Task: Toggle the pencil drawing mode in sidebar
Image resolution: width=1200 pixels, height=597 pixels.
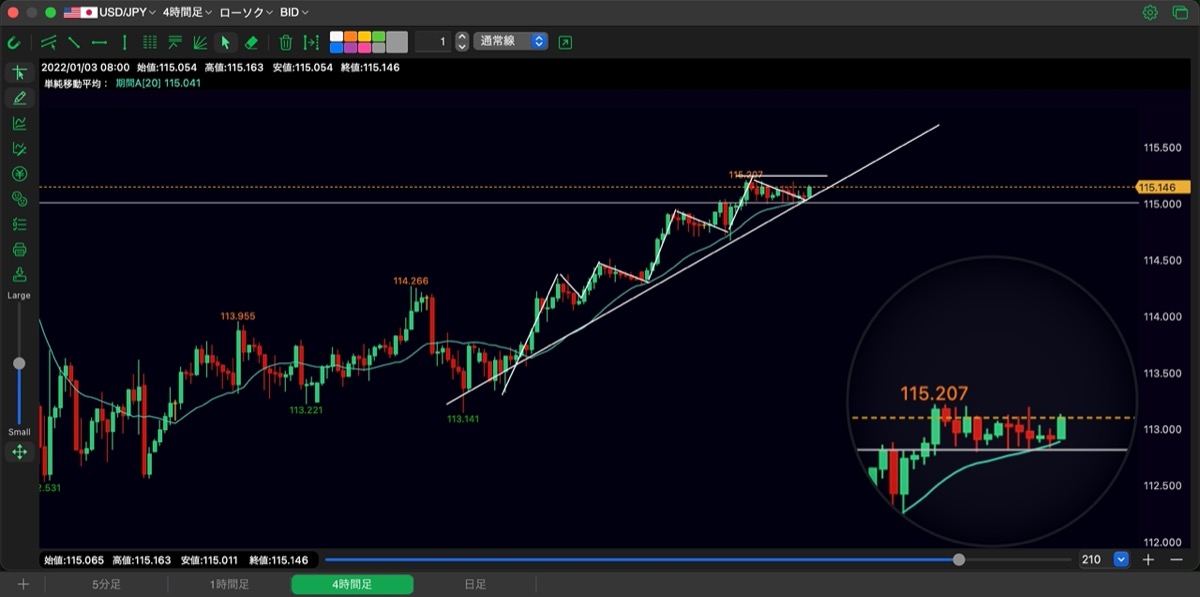Action: 19,98
